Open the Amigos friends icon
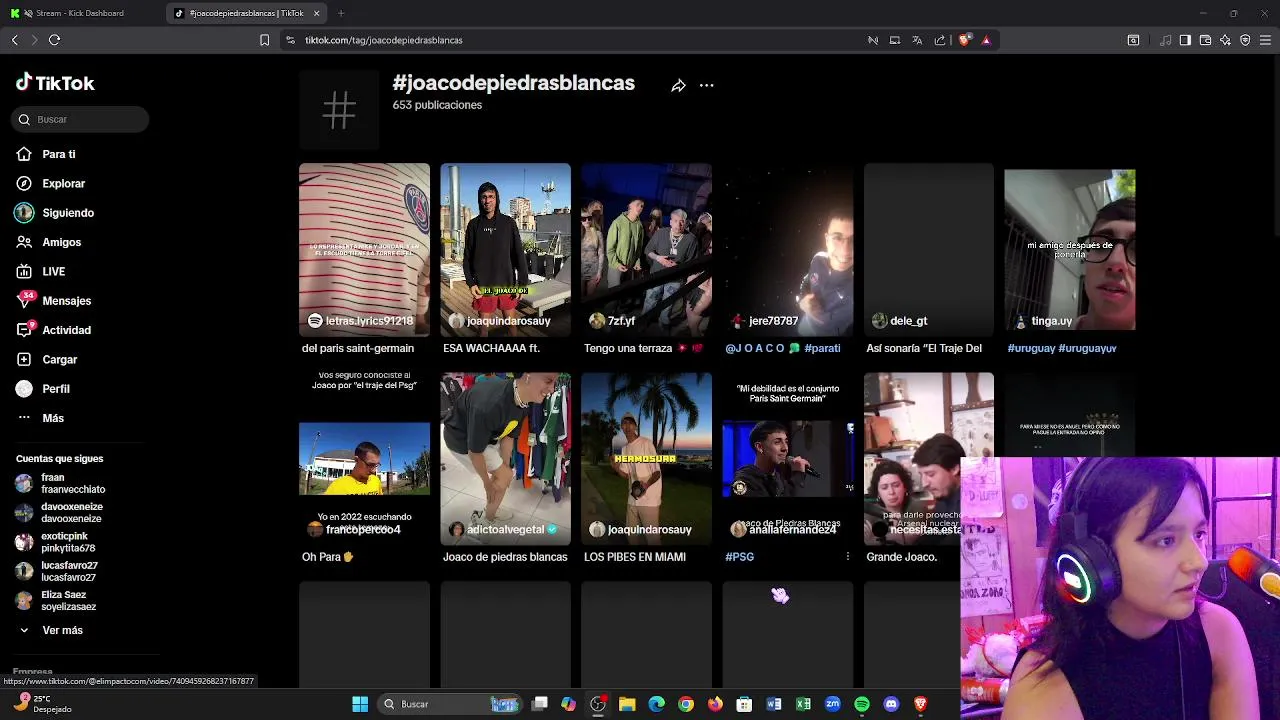This screenshot has height=720, width=1280. coord(24,242)
